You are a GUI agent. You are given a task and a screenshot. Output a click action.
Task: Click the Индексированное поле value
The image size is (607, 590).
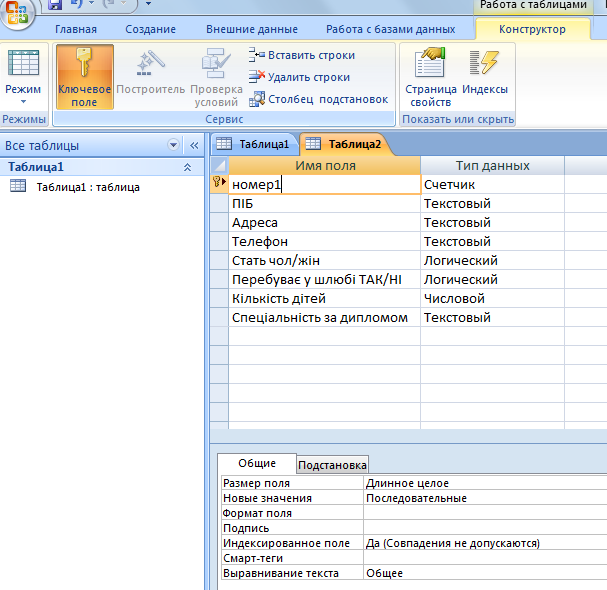click(x=485, y=543)
